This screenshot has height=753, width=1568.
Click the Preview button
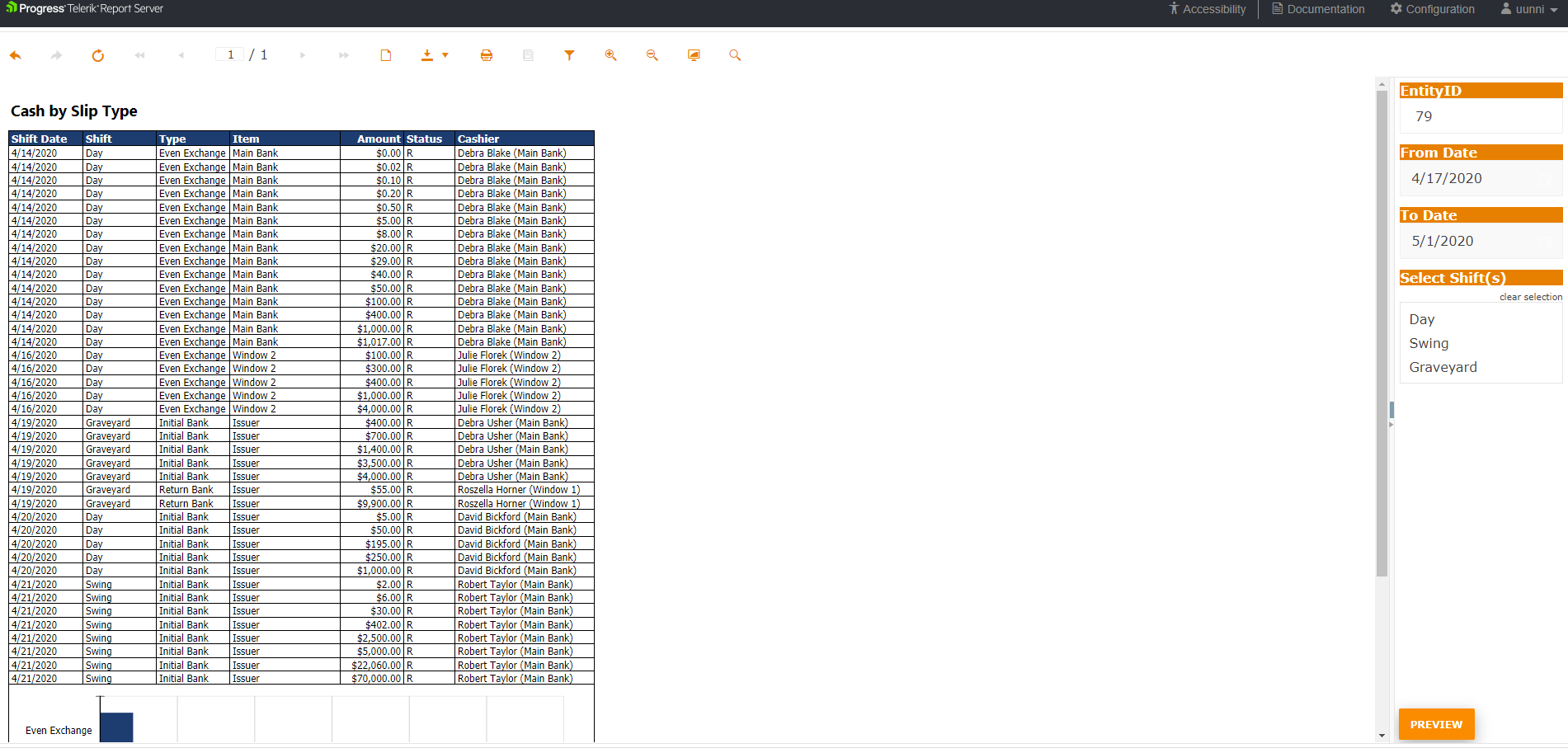coord(1436,724)
